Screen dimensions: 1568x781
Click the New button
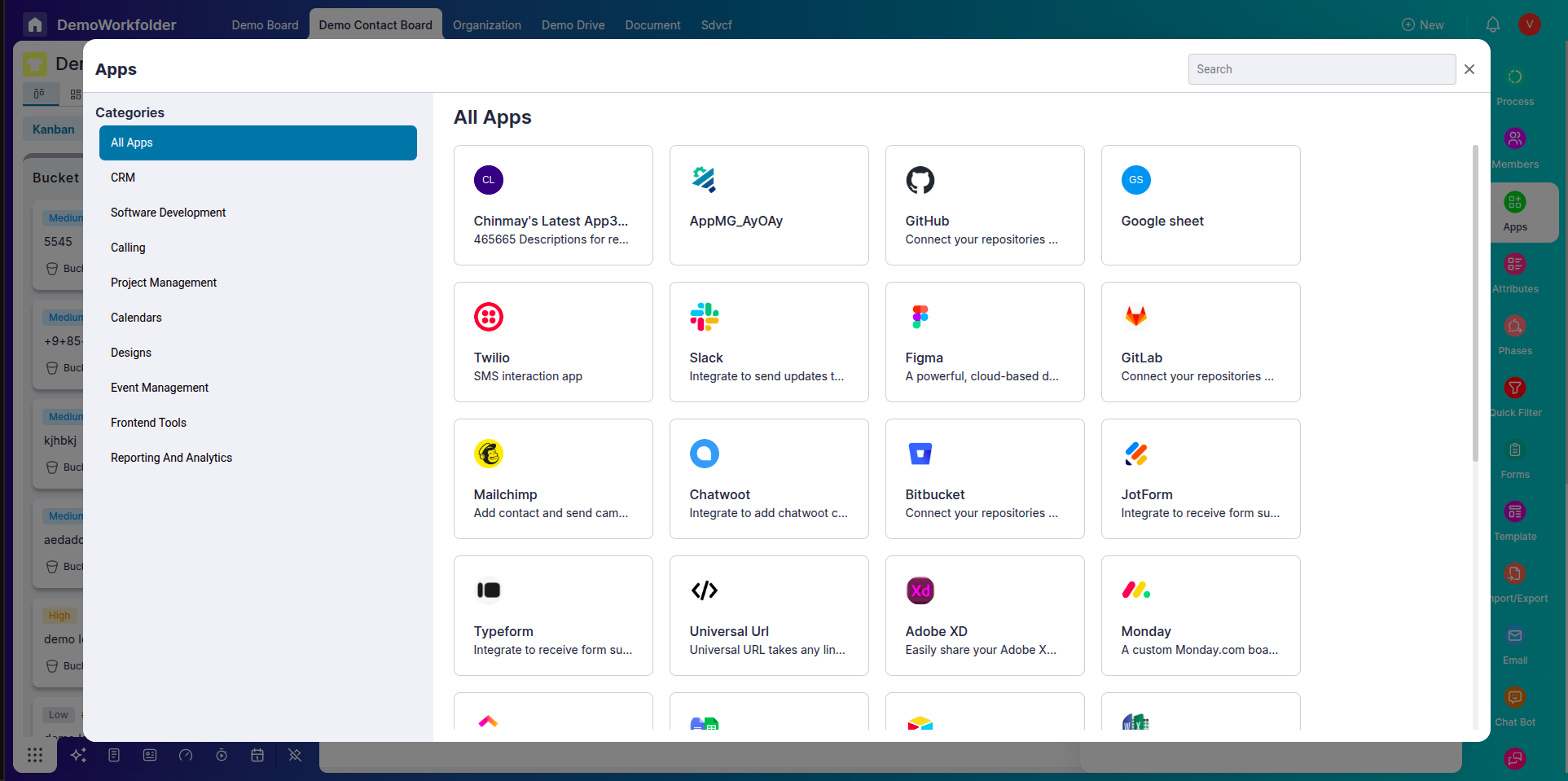tap(1422, 25)
